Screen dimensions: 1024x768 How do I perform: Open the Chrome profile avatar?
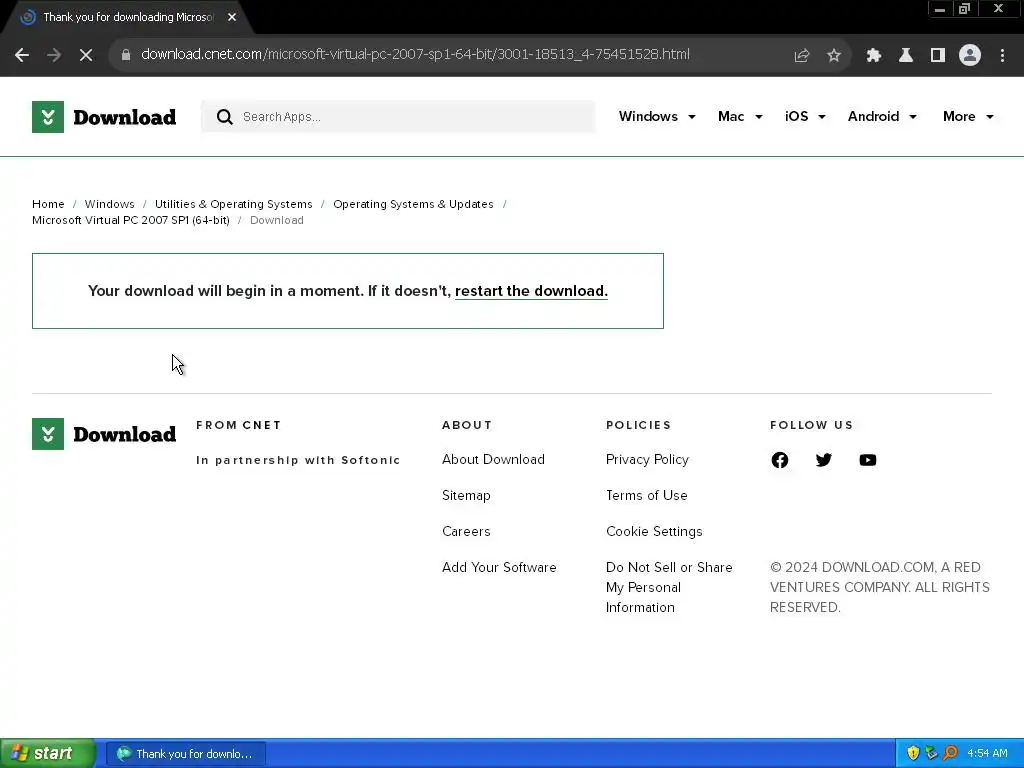pos(970,56)
